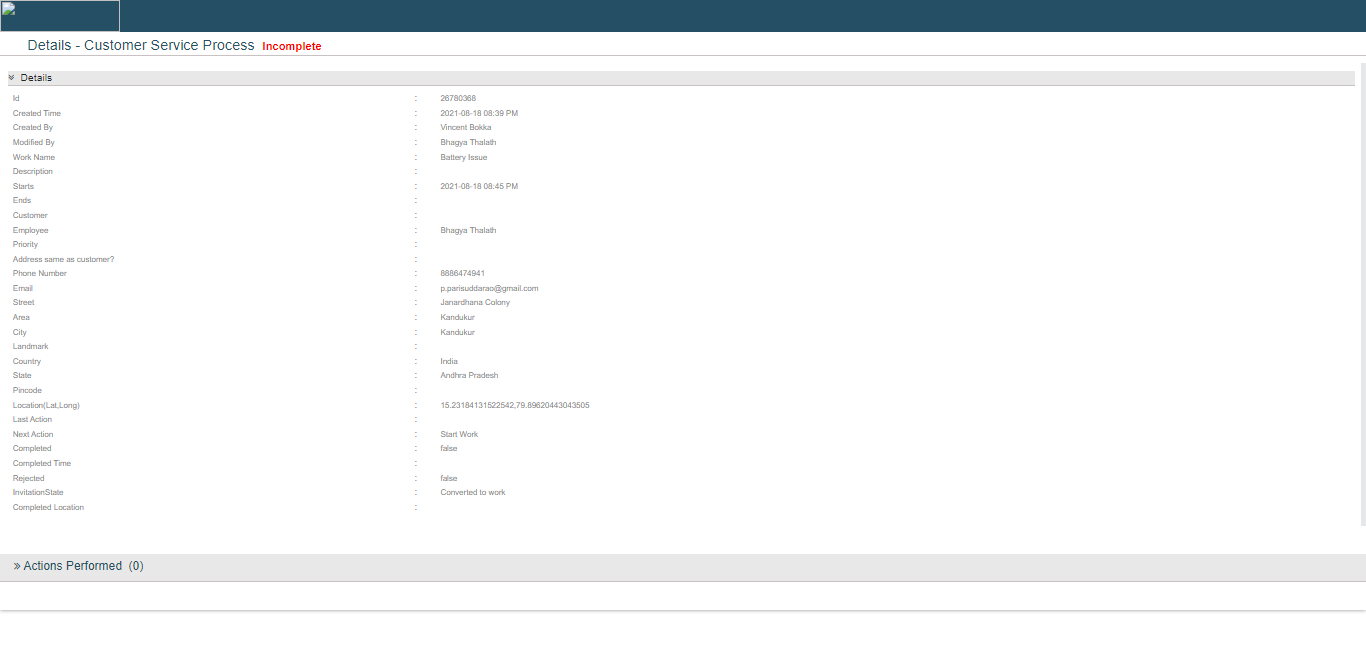Click the broken logo image in header

coord(60,16)
